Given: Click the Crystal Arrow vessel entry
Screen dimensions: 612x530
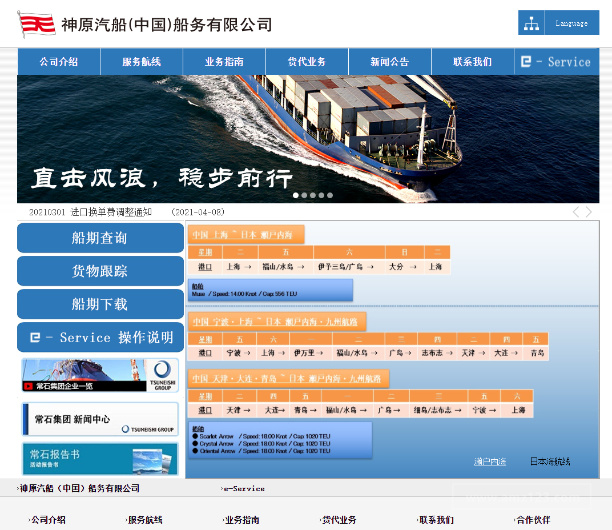Looking at the screenshot, I should pos(262,444).
